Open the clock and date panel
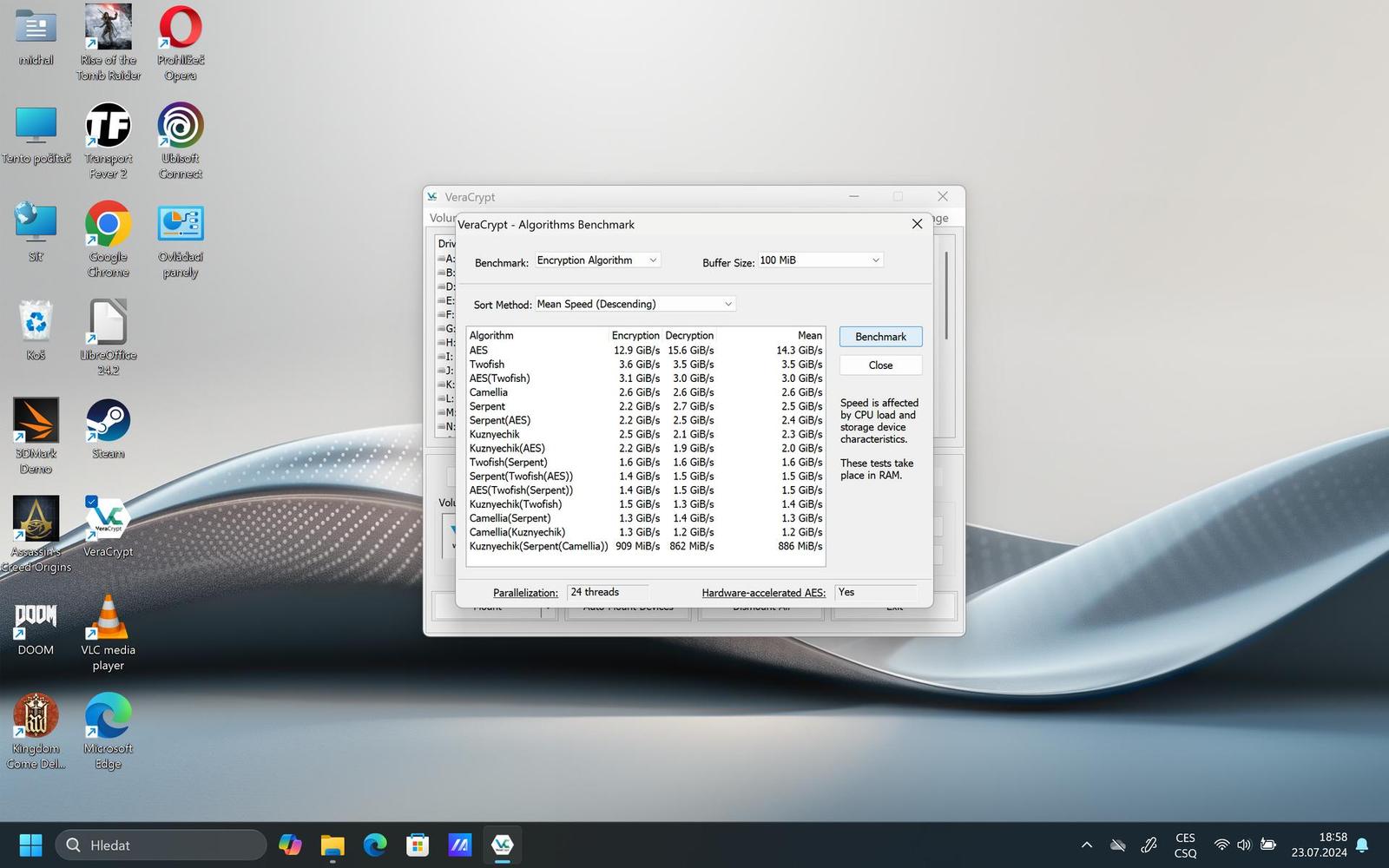Screen dimensions: 1389x868 pos(1319,845)
